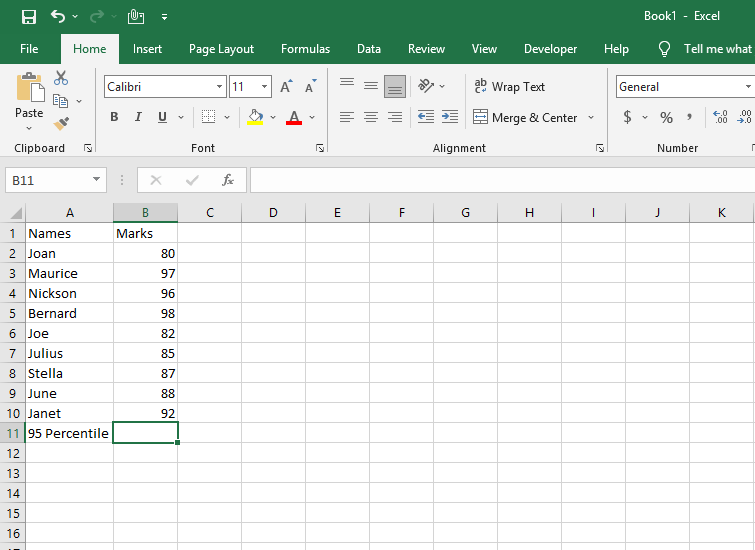Viewport: 755px width, 550px height.
Task: Open the Help tab
Action: tap(616, 49)
